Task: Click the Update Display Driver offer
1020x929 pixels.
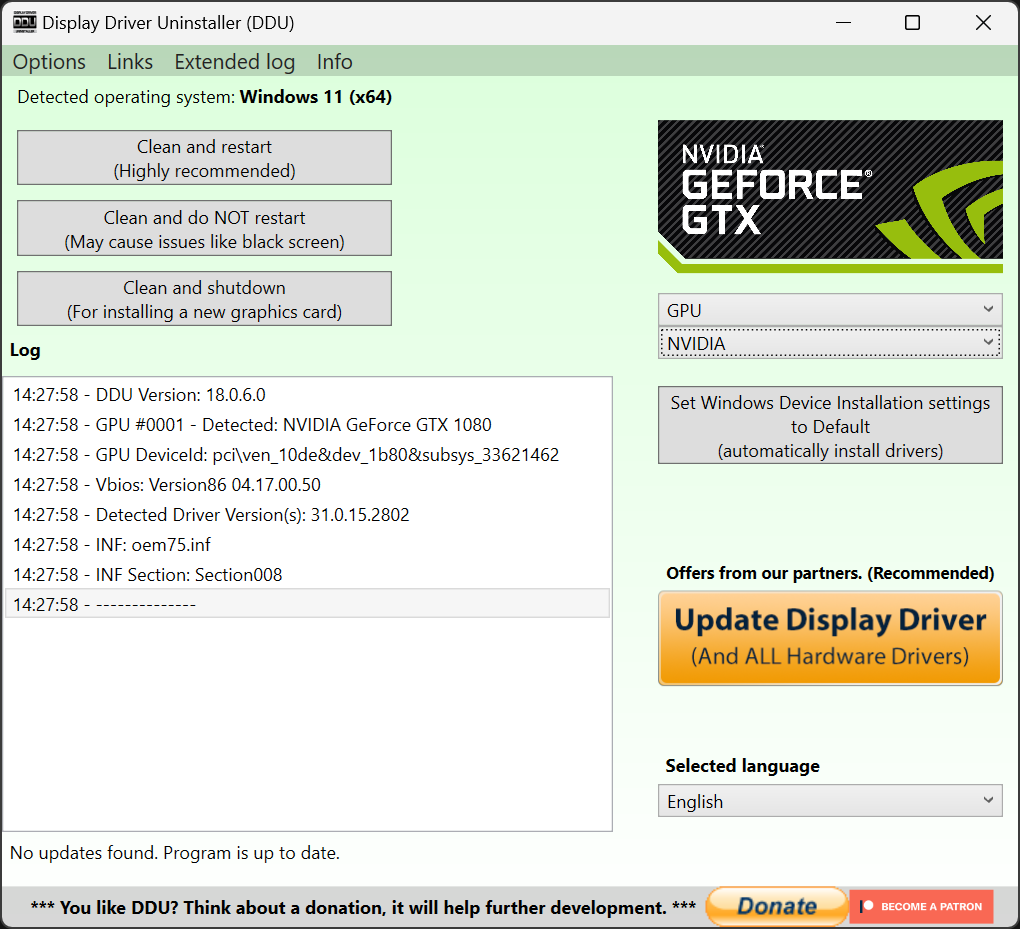Action: [x=830, y=638]
